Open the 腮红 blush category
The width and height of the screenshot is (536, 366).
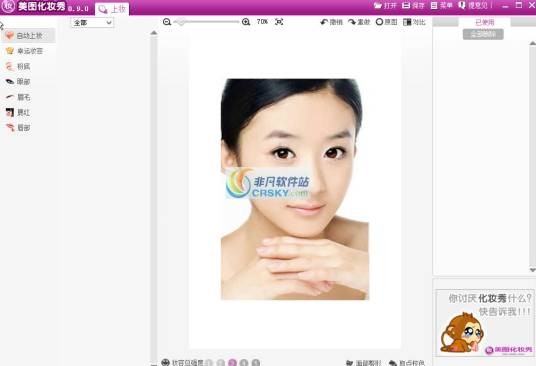(19, 112)
